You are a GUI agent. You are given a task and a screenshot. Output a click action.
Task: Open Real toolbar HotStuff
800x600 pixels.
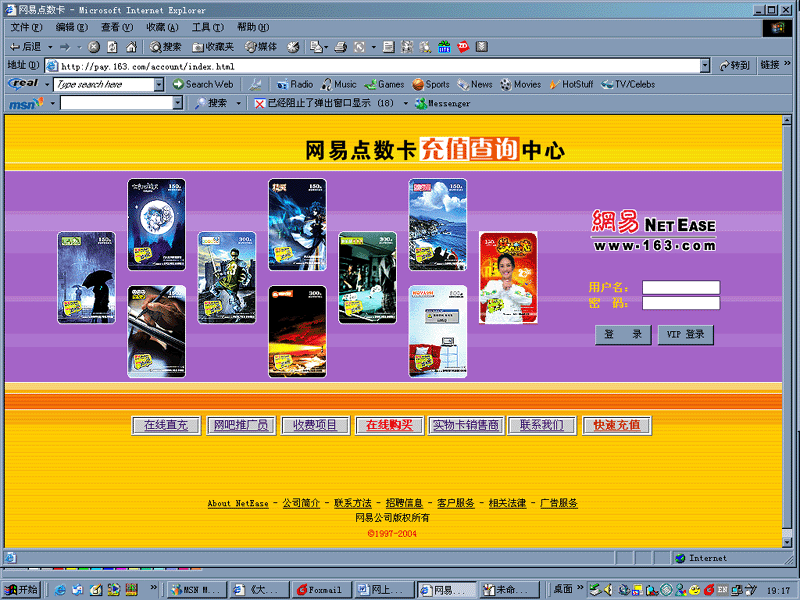571,84
